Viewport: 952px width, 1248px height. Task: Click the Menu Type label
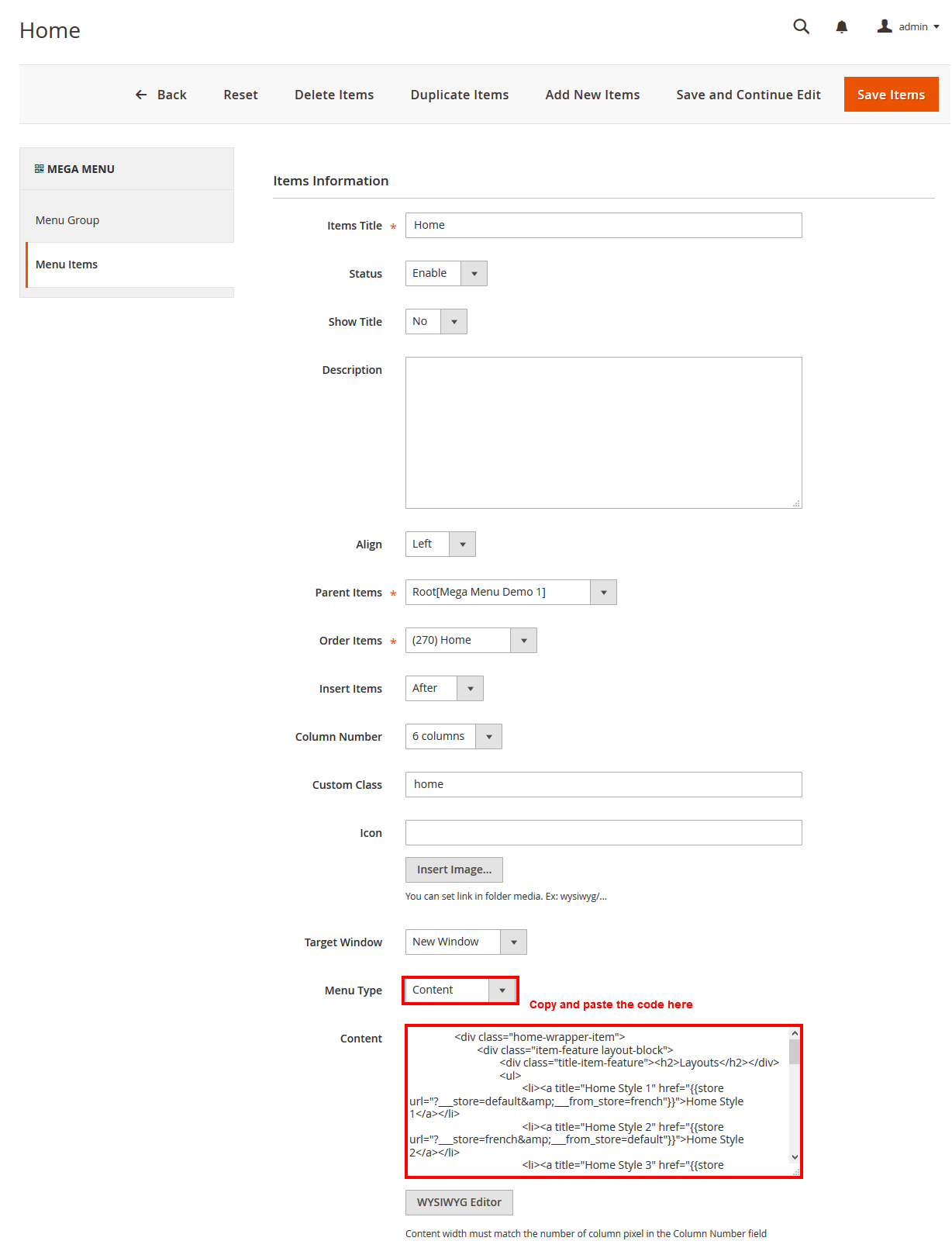(354, 990)
